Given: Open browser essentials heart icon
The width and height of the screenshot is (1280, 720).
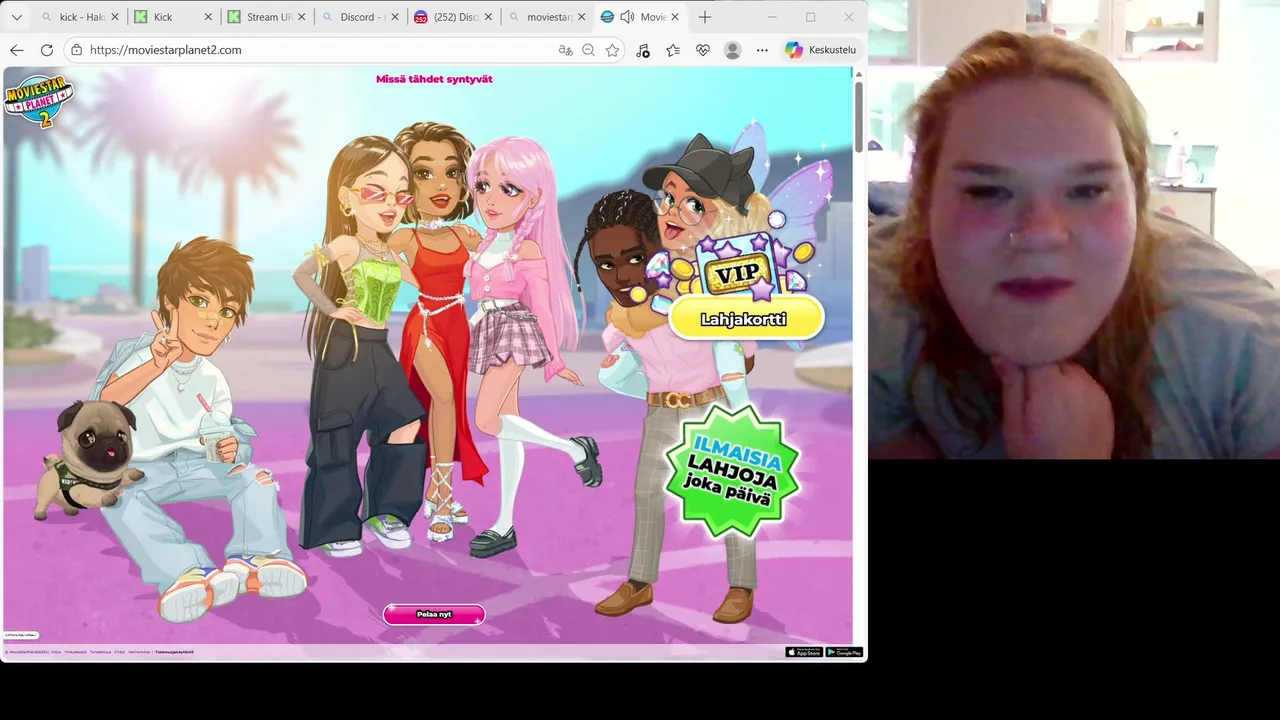Looking at the screenshot, I should [x=702, y=50].
